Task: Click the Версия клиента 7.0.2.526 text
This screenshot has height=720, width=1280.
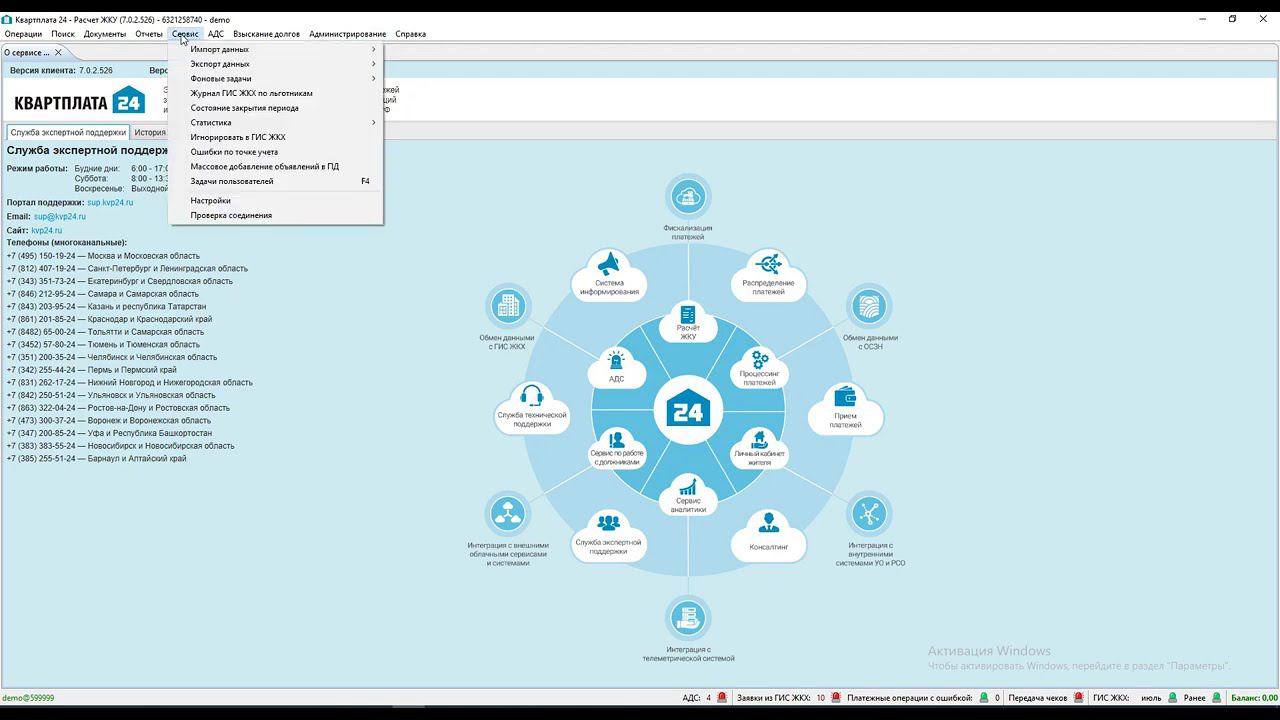Action: [x=61, y=71]
